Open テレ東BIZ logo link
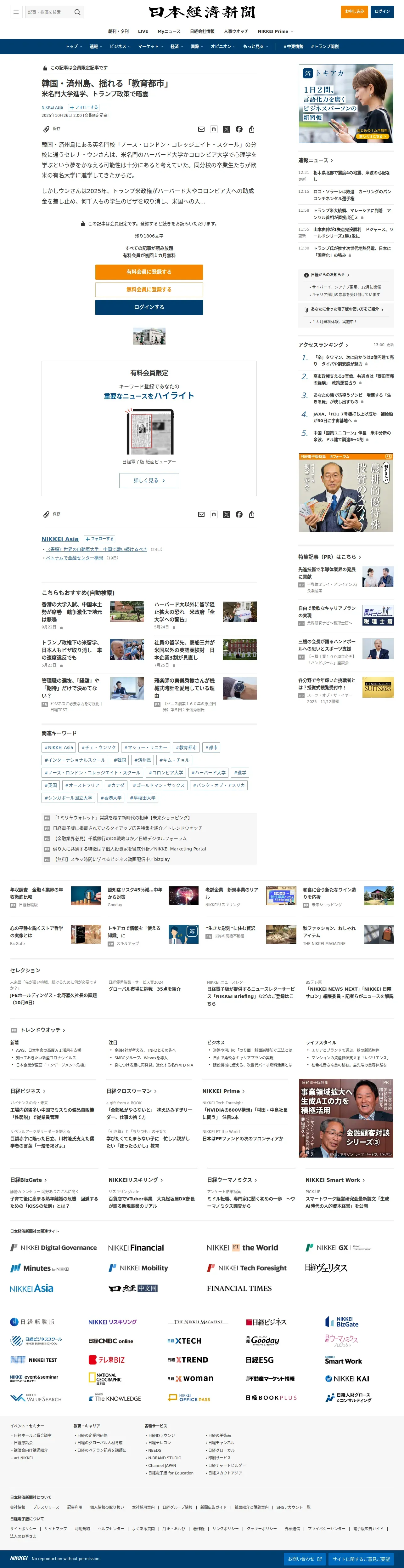Image resolution: width=404 pixels, height=1568 pixels. point(106,1360)
